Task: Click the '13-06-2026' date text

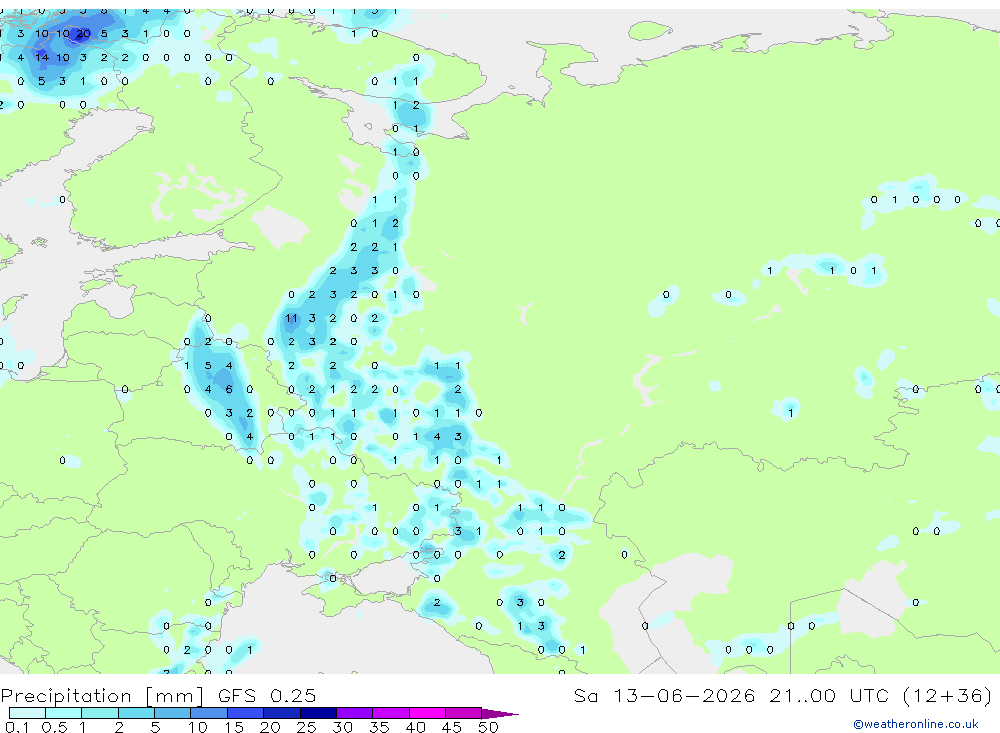Action: pyautogui.click(x=684, y=695)
